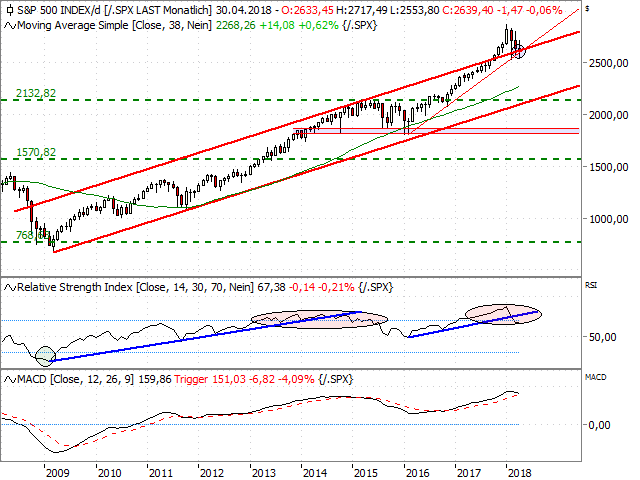Click the date 30.04.2018 in the header
Screen dimensions: 640x480
coord(246,10)
